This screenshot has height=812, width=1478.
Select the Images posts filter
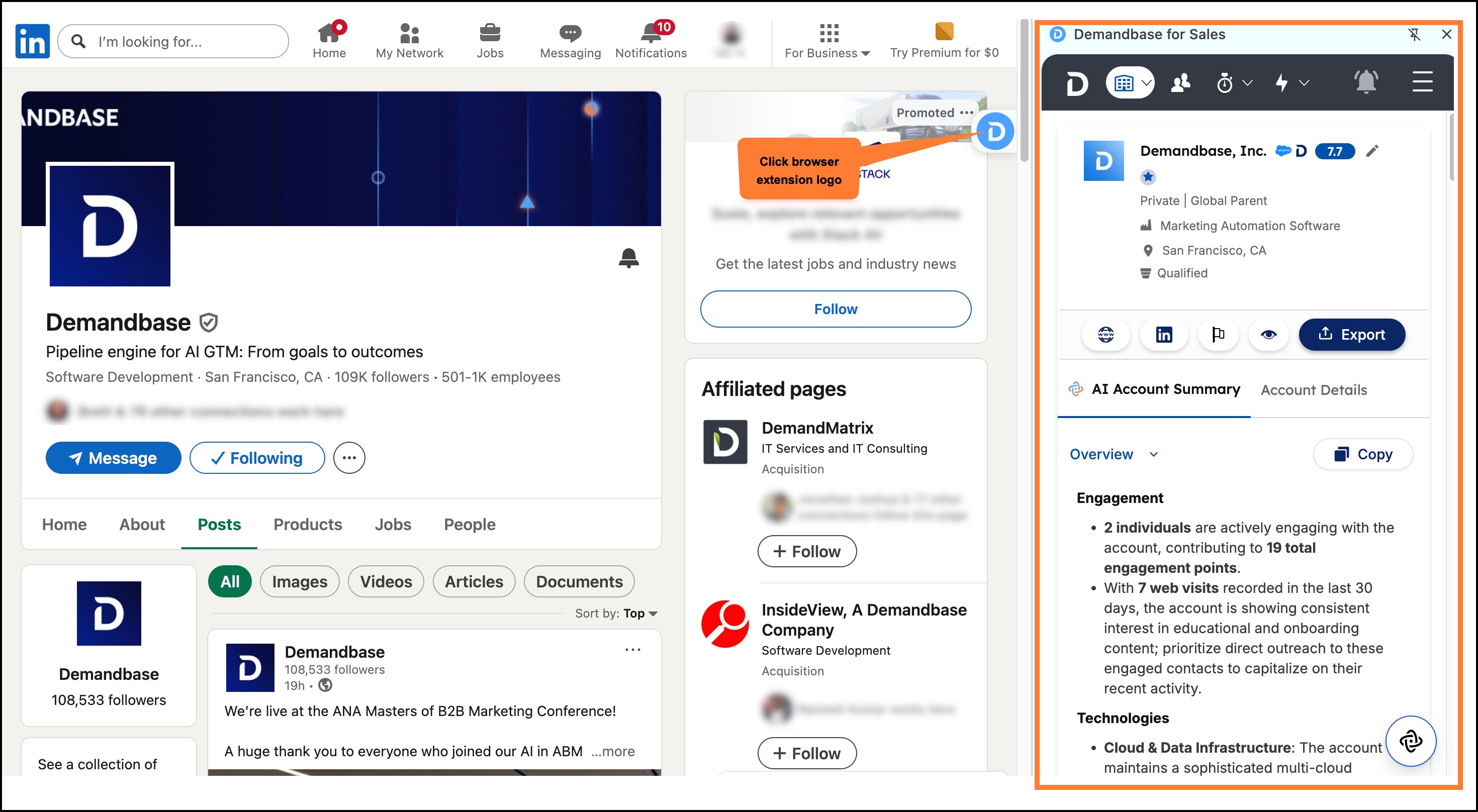pyautogui.click(x=300, y=581)
